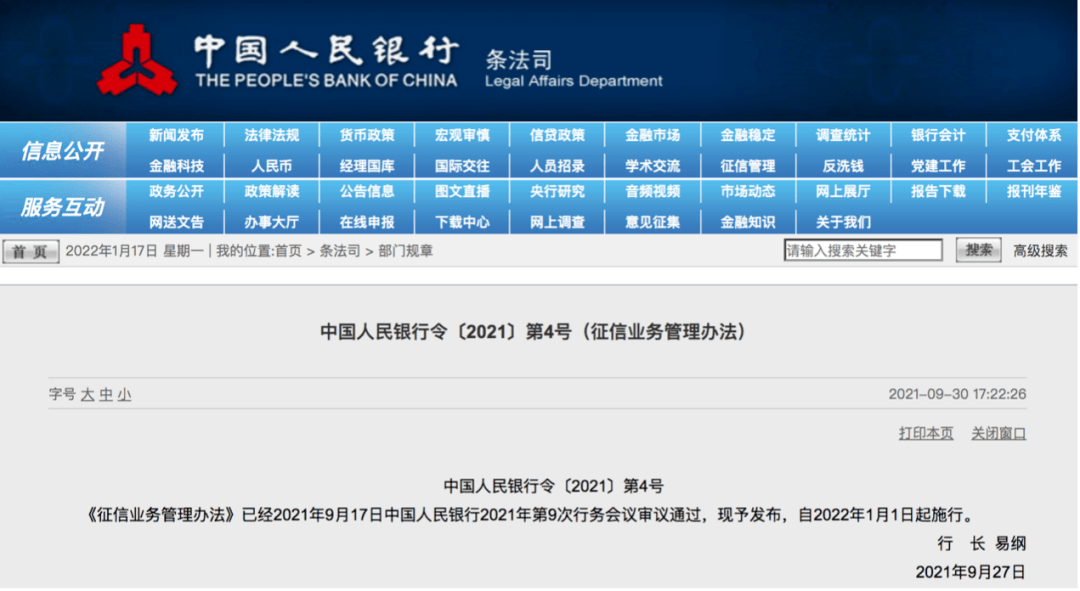Open 网上调查 link
This screenshot has height=591, width=1080.
pyautogui.click(x=557, y=222)
